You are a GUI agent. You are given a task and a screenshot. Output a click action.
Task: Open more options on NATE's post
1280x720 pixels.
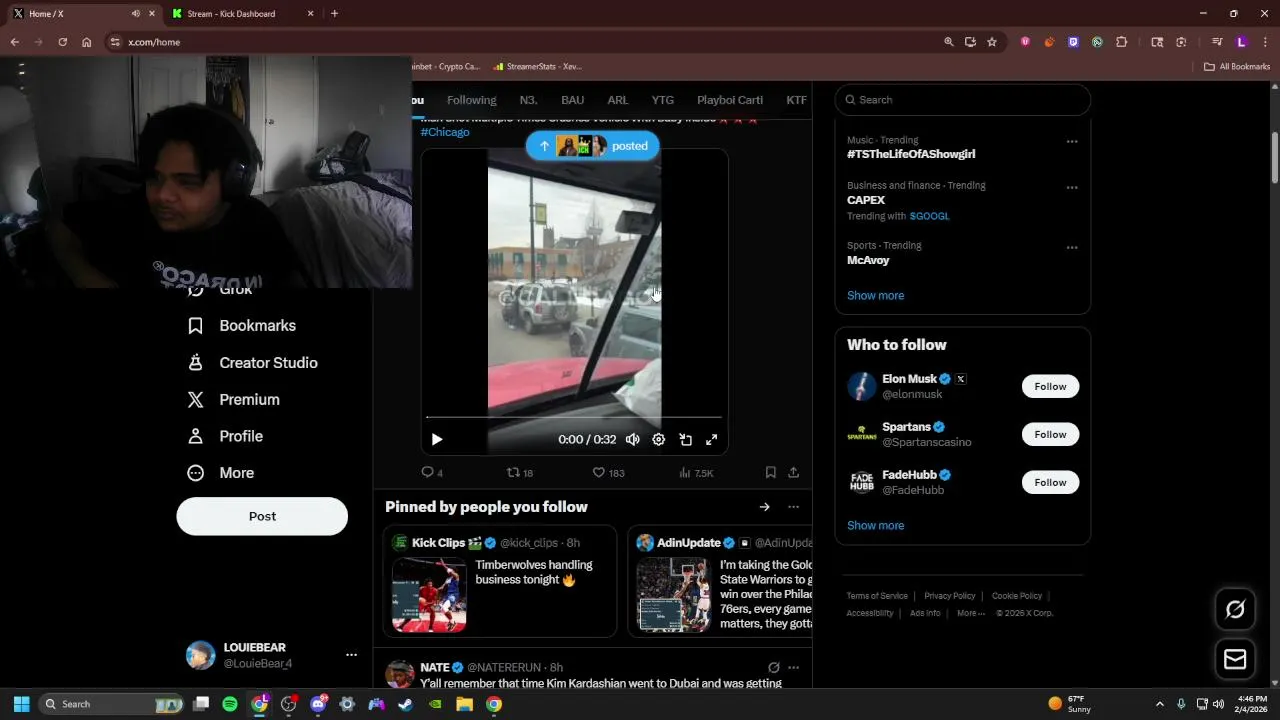tap(794, 667)
